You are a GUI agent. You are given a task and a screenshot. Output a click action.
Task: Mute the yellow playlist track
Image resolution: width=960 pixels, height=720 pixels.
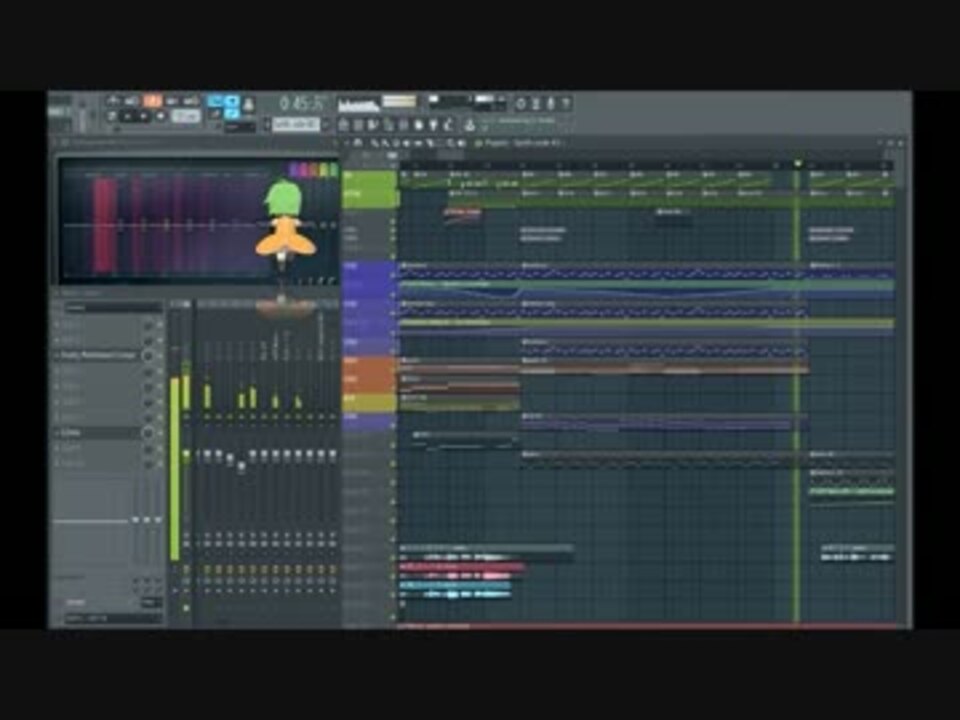pyautogui.click(x=392, y=407)
